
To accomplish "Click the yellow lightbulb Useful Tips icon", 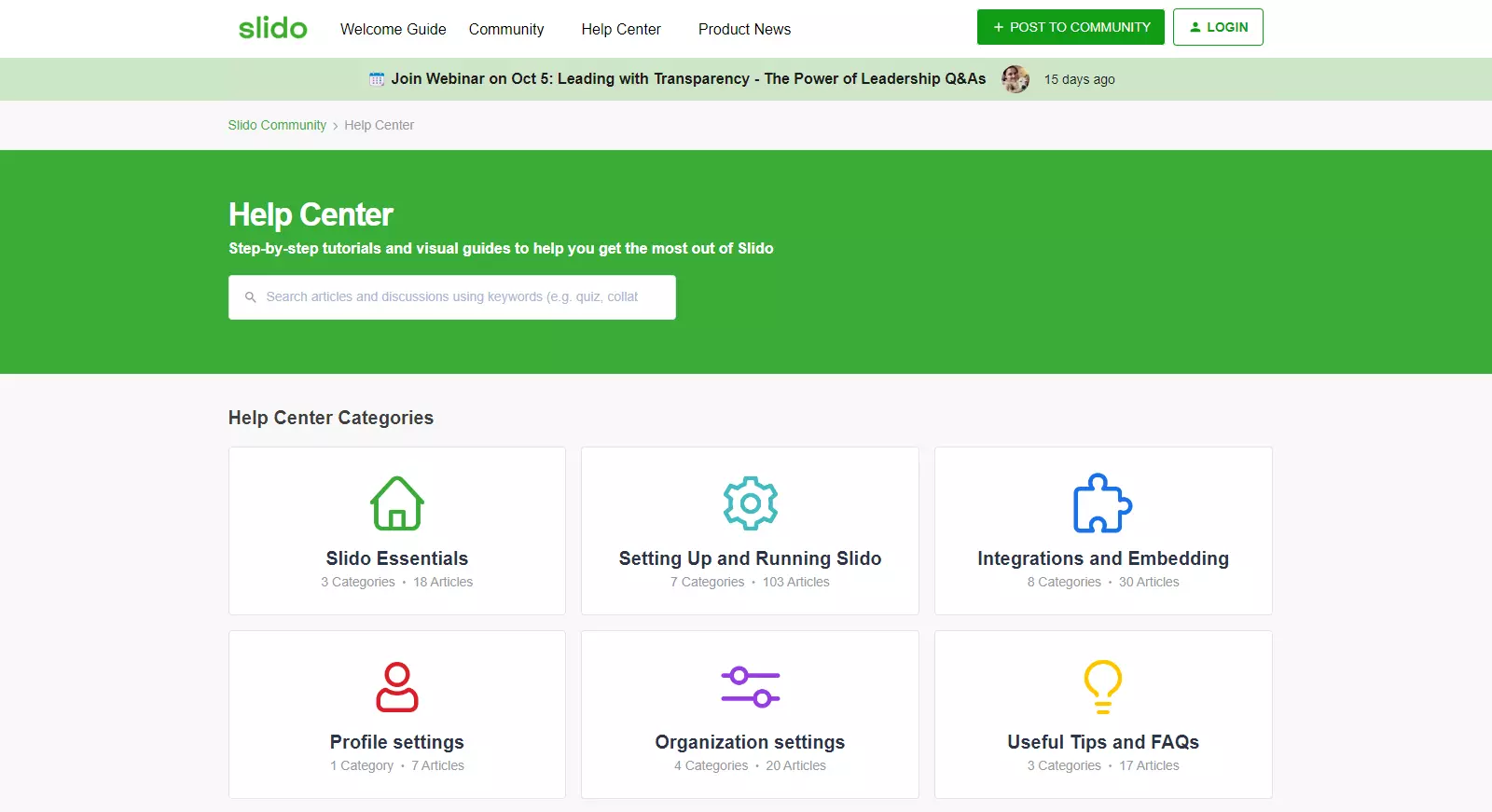I will coord(1102,687).
